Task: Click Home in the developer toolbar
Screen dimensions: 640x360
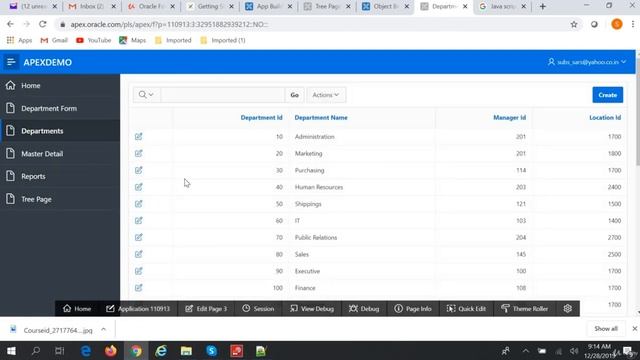Action: [x=77, y=309]
